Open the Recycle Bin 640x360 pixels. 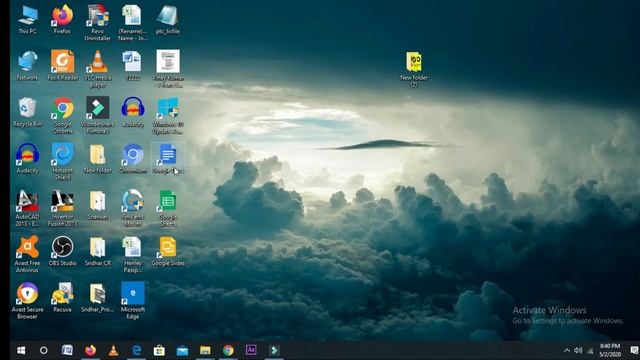[27, 112]
